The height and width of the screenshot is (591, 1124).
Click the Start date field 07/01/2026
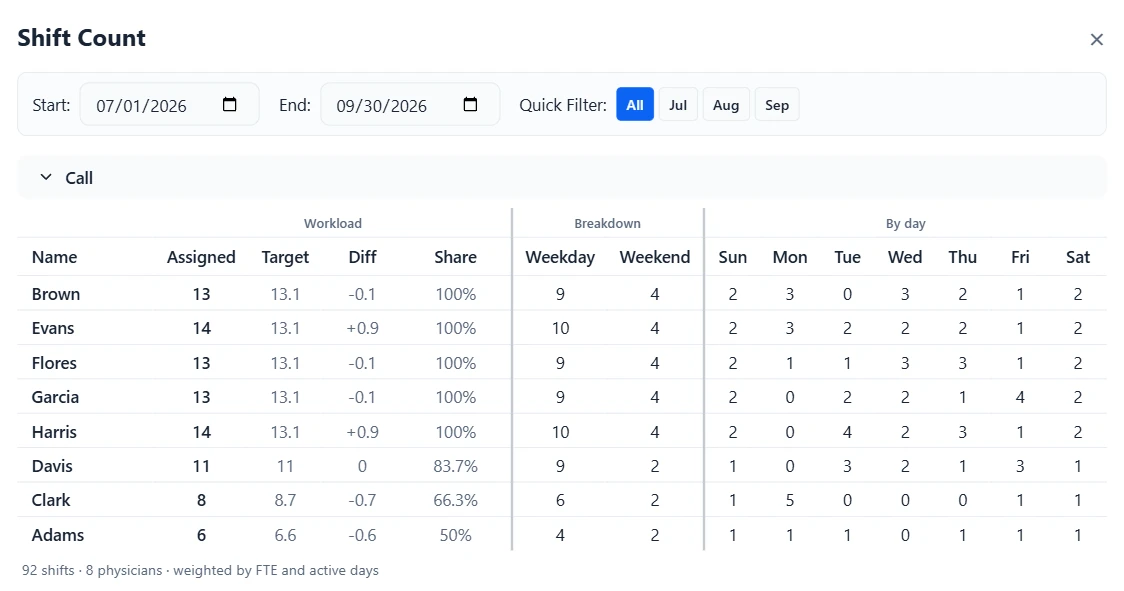point(169,105)
